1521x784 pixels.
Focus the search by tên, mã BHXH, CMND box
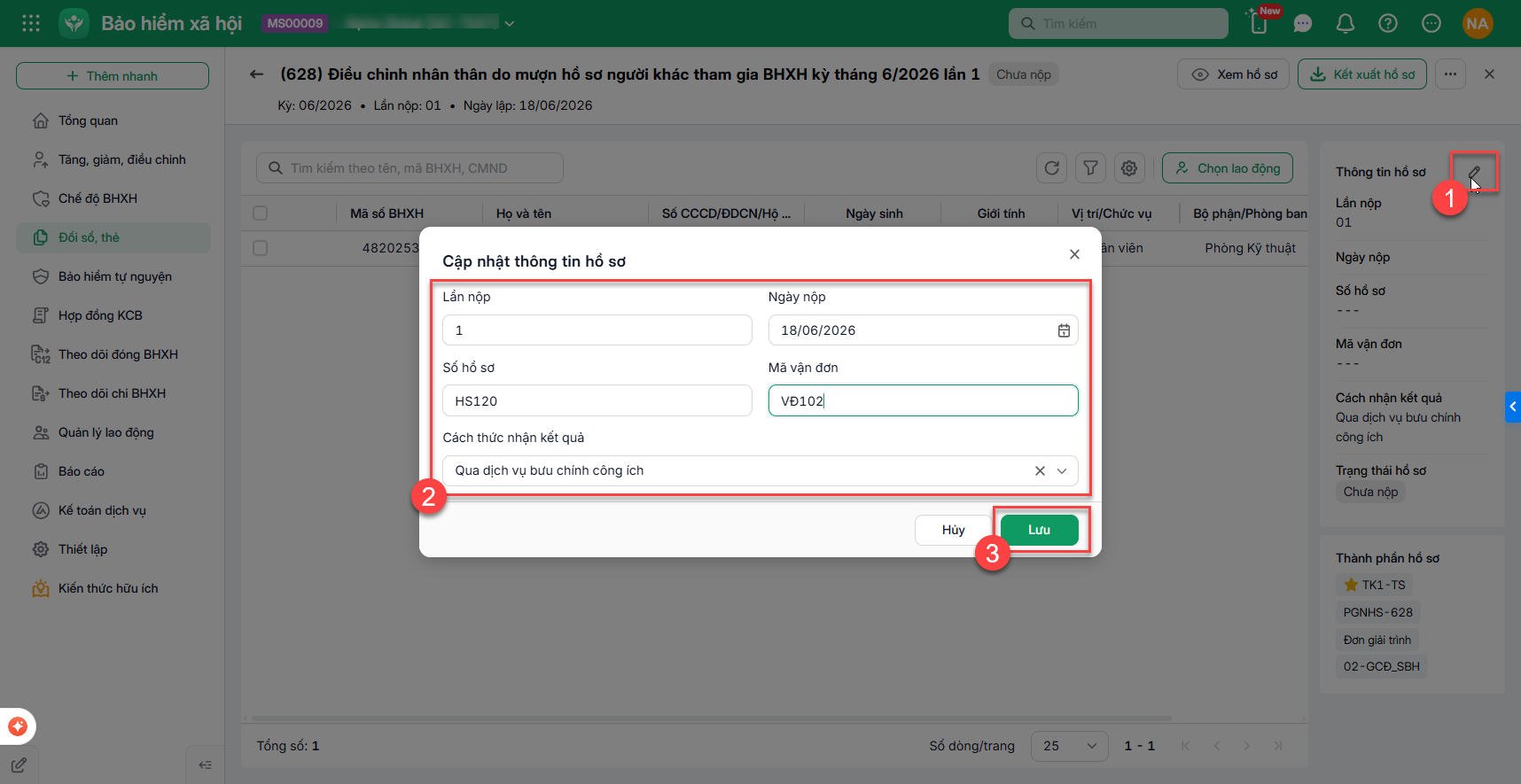[409, 168]
